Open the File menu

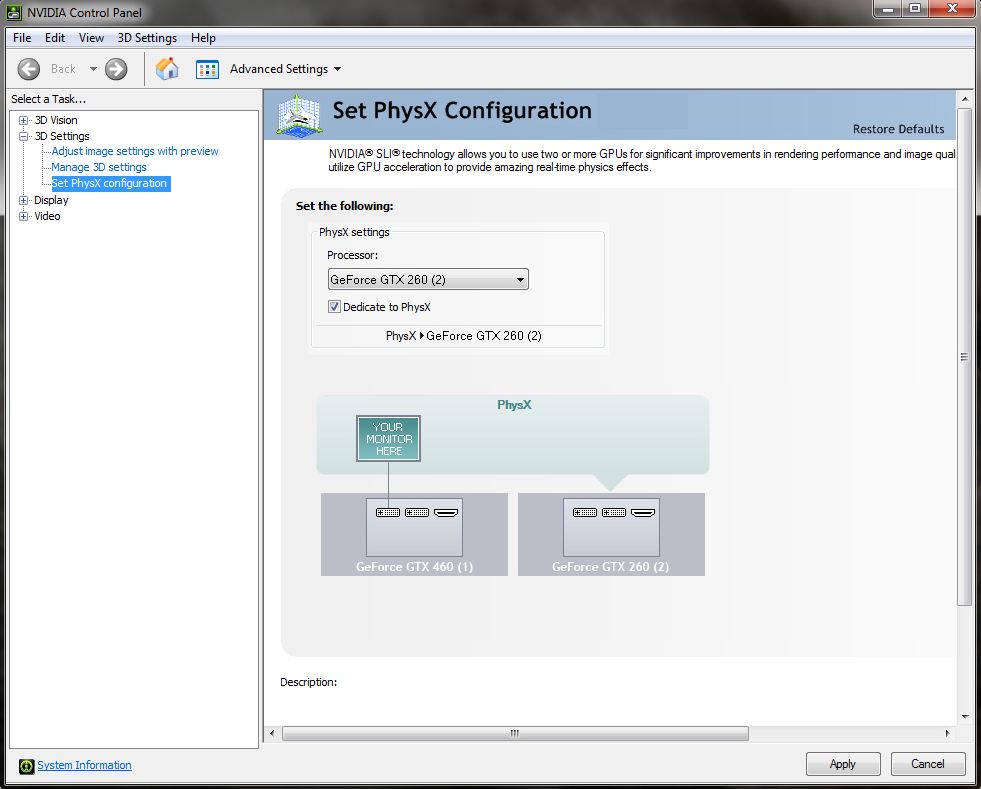[22, 38]
